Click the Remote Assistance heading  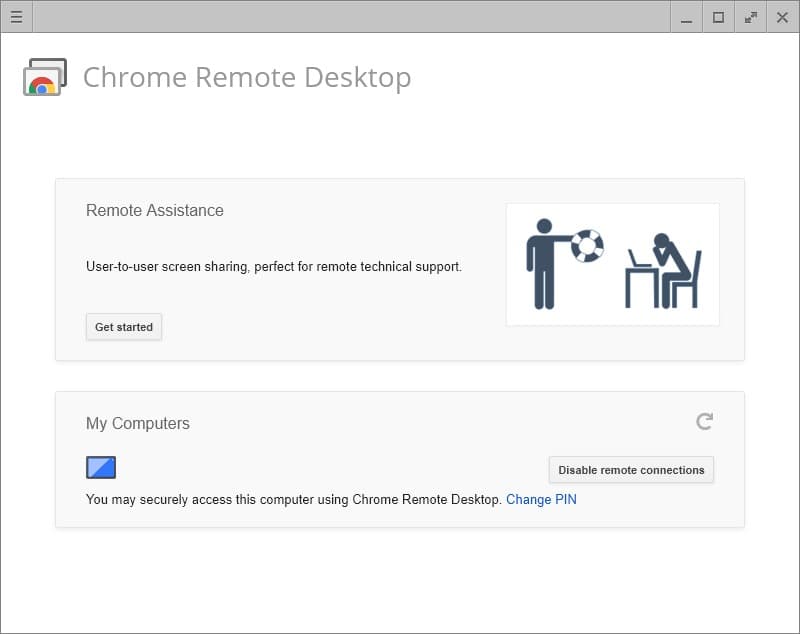[155, 210]
